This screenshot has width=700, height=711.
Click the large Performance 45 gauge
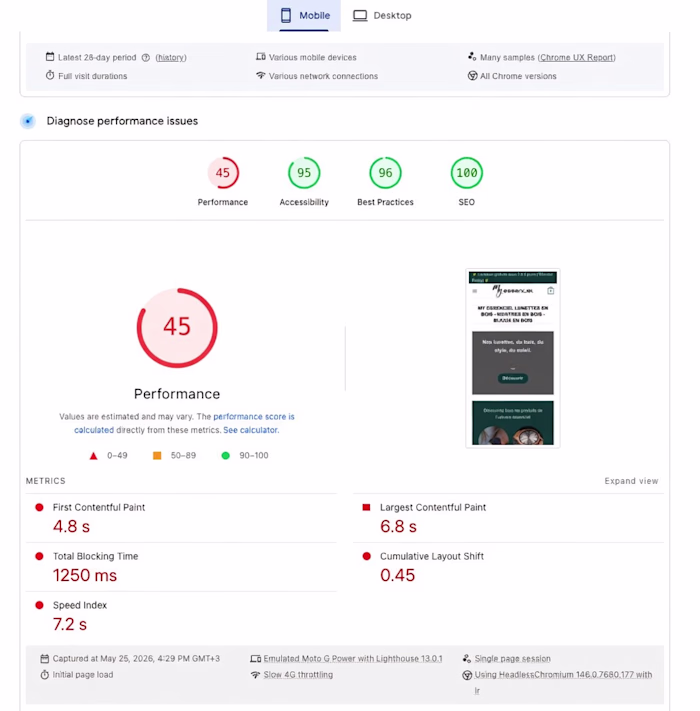click(177, 328)
